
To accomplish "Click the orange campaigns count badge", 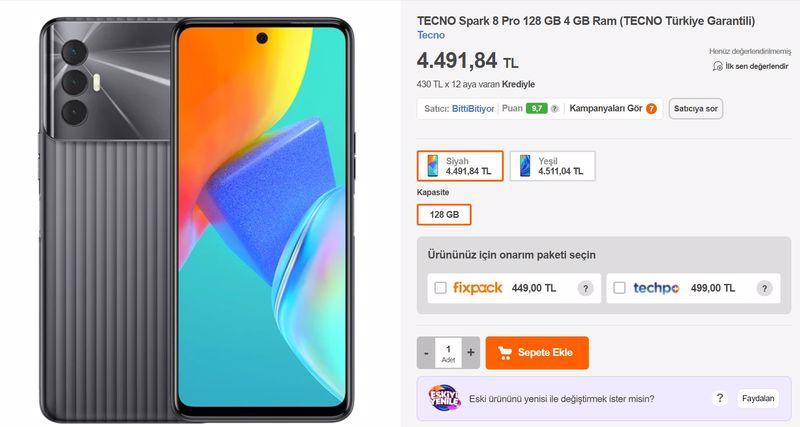I will (x=651, y=109).
